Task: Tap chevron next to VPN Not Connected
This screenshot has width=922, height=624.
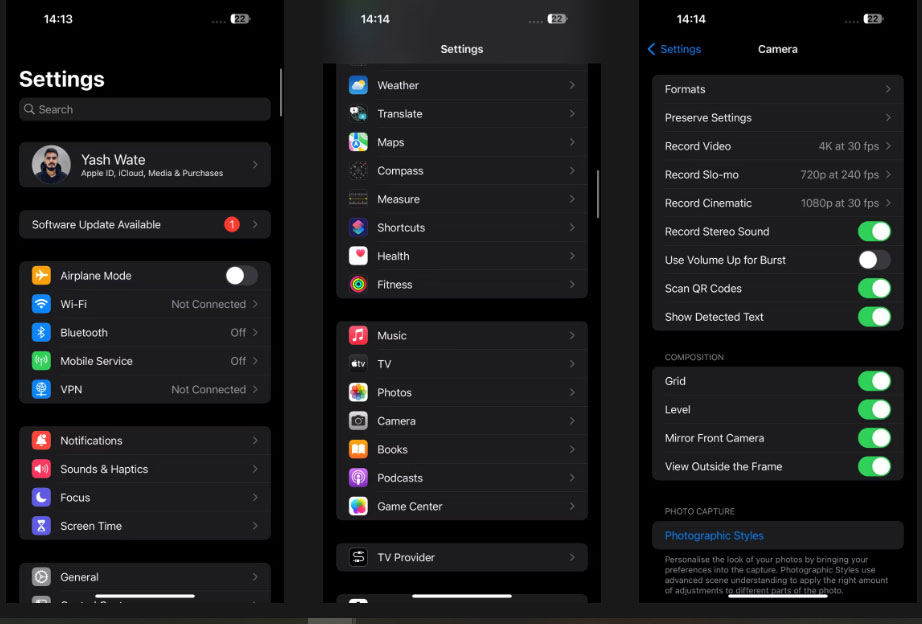Action: pos(255,389)
